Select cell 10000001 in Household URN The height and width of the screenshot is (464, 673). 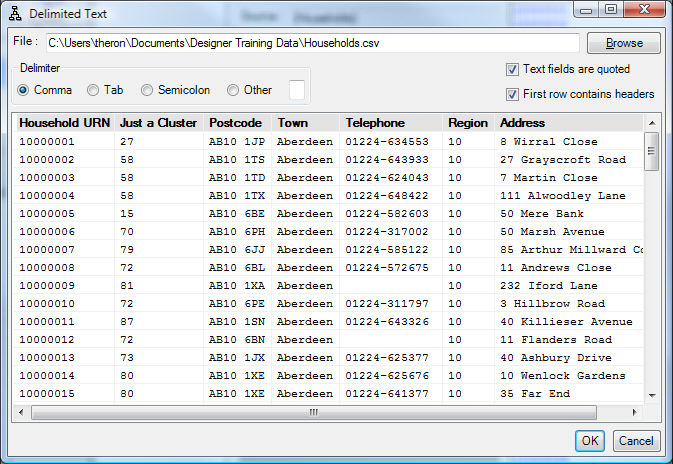point(47,142)
